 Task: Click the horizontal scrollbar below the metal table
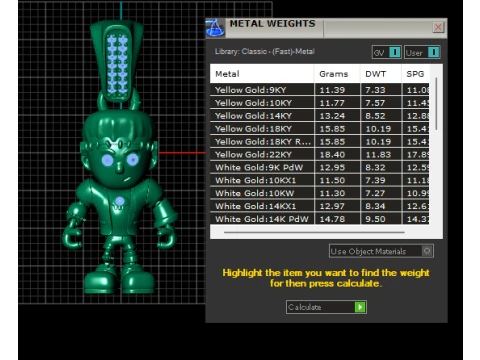point(314,232)
